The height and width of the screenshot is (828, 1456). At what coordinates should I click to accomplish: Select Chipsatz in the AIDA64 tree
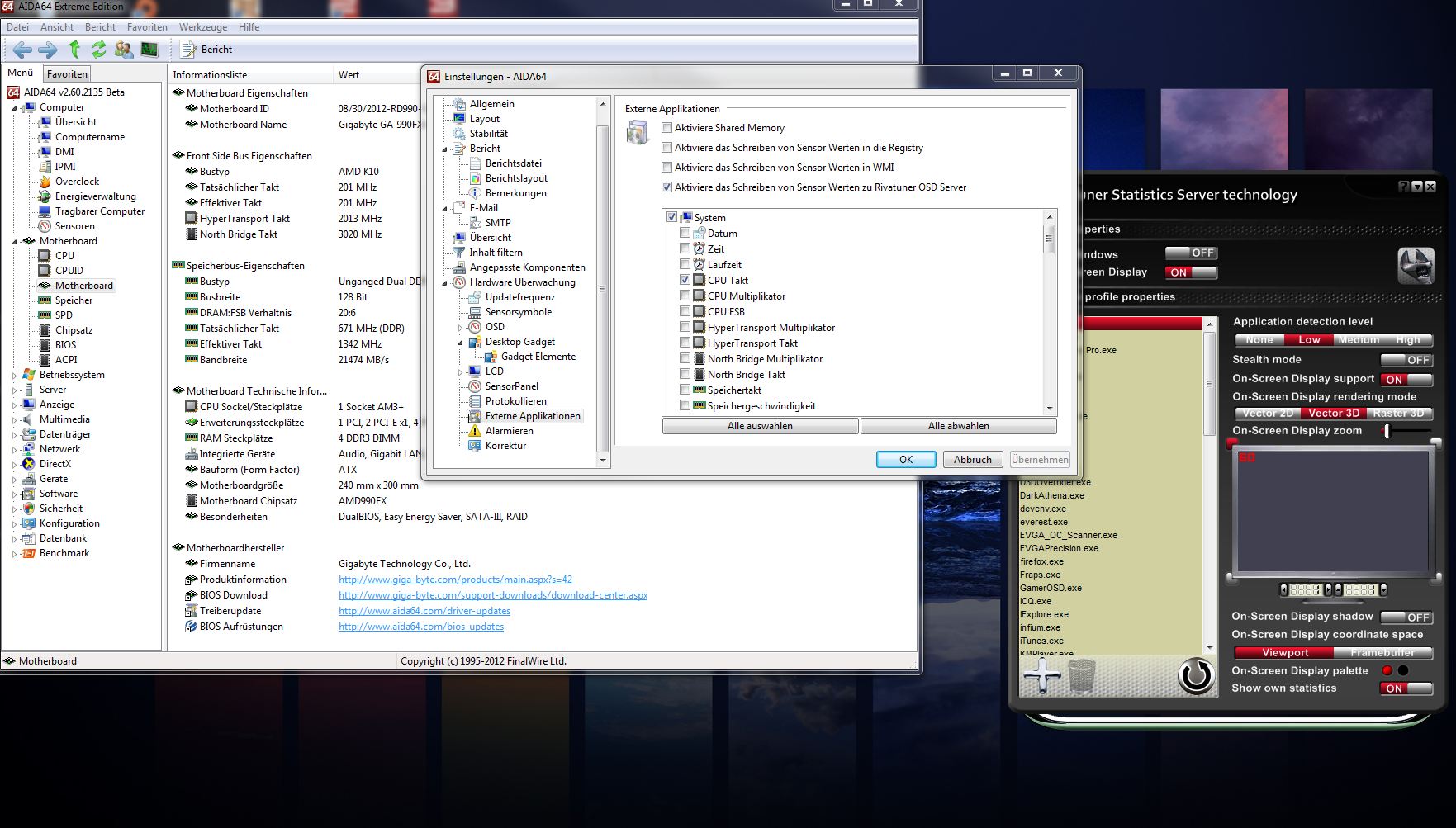(74, 330)
